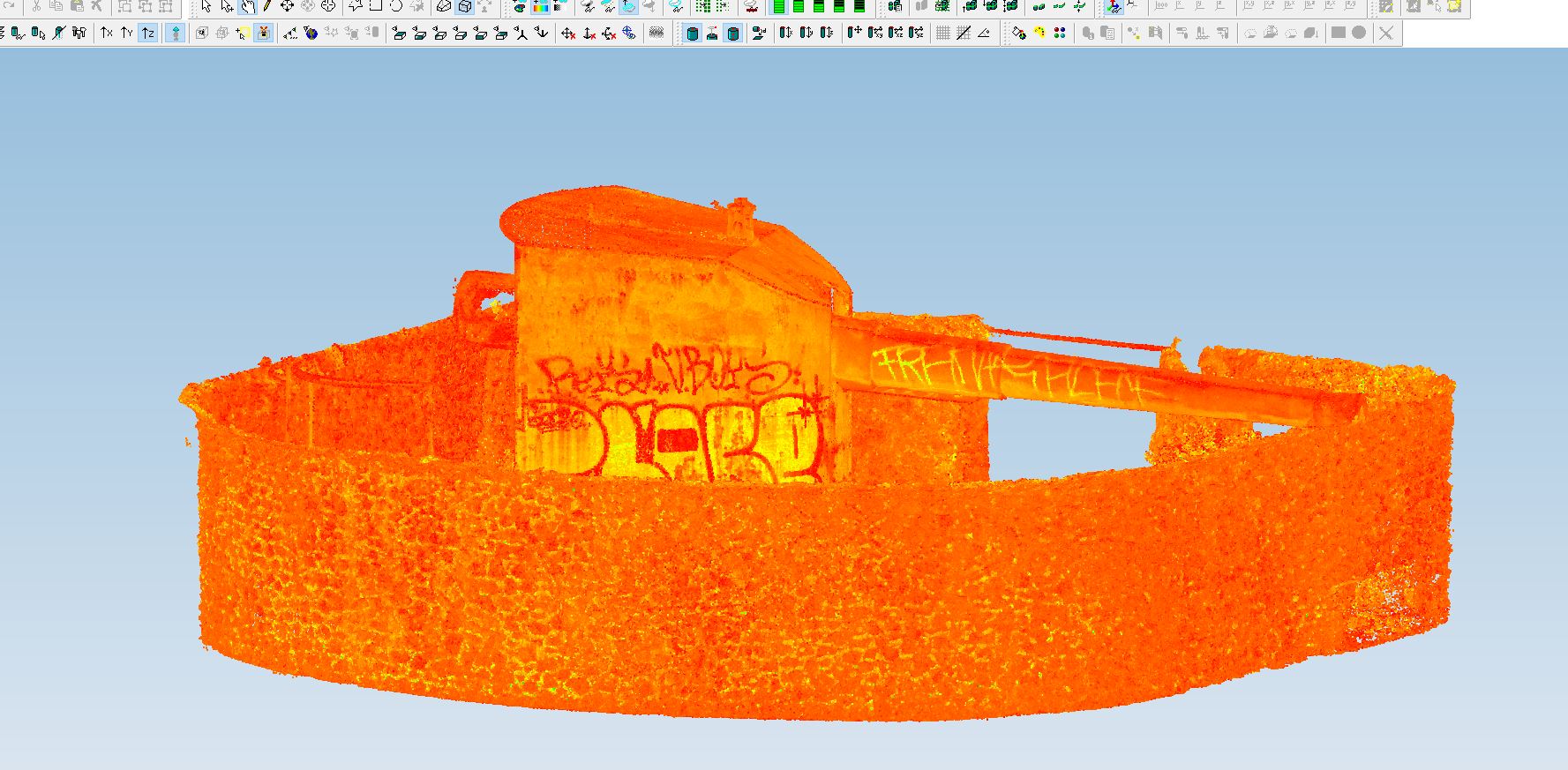
Task: Open the paint bucket color tool
Action: tap(1019, 33)
